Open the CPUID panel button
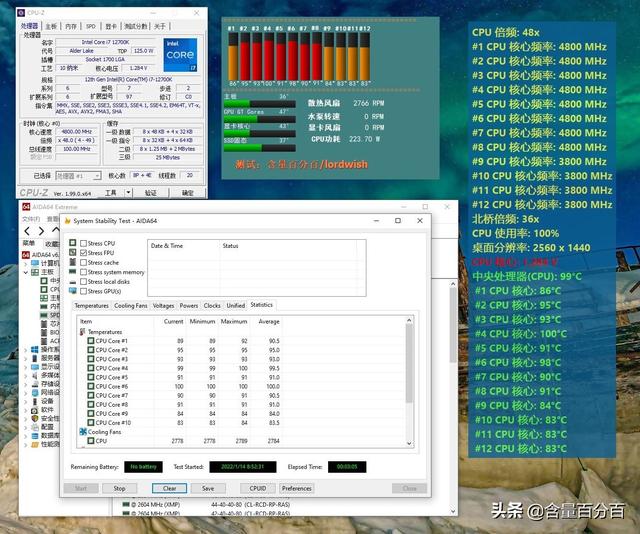Image resolution: width=640 pixels, height=534 pixels. pos(258,488)
